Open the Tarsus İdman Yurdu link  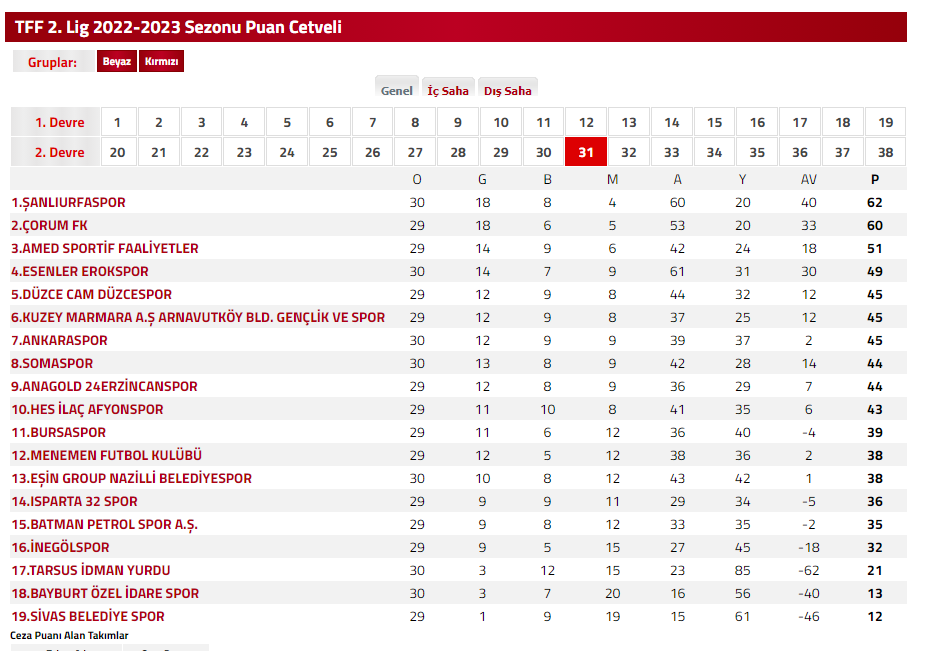coord(91,570)
